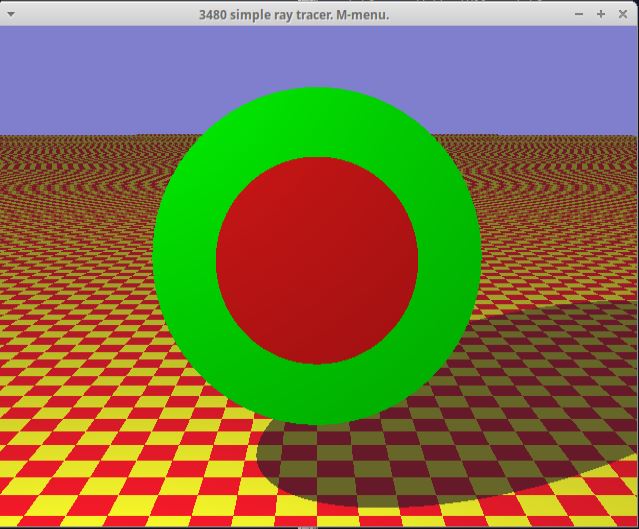Viewport: 639px width, 529px height.
Task: Click the red inner sphere in render
Action: (317, 260)
